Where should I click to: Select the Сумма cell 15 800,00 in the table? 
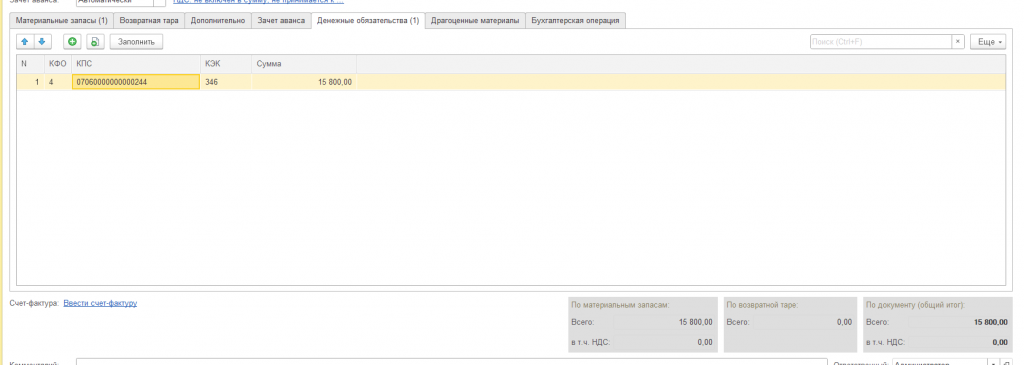tap(304, 82)
